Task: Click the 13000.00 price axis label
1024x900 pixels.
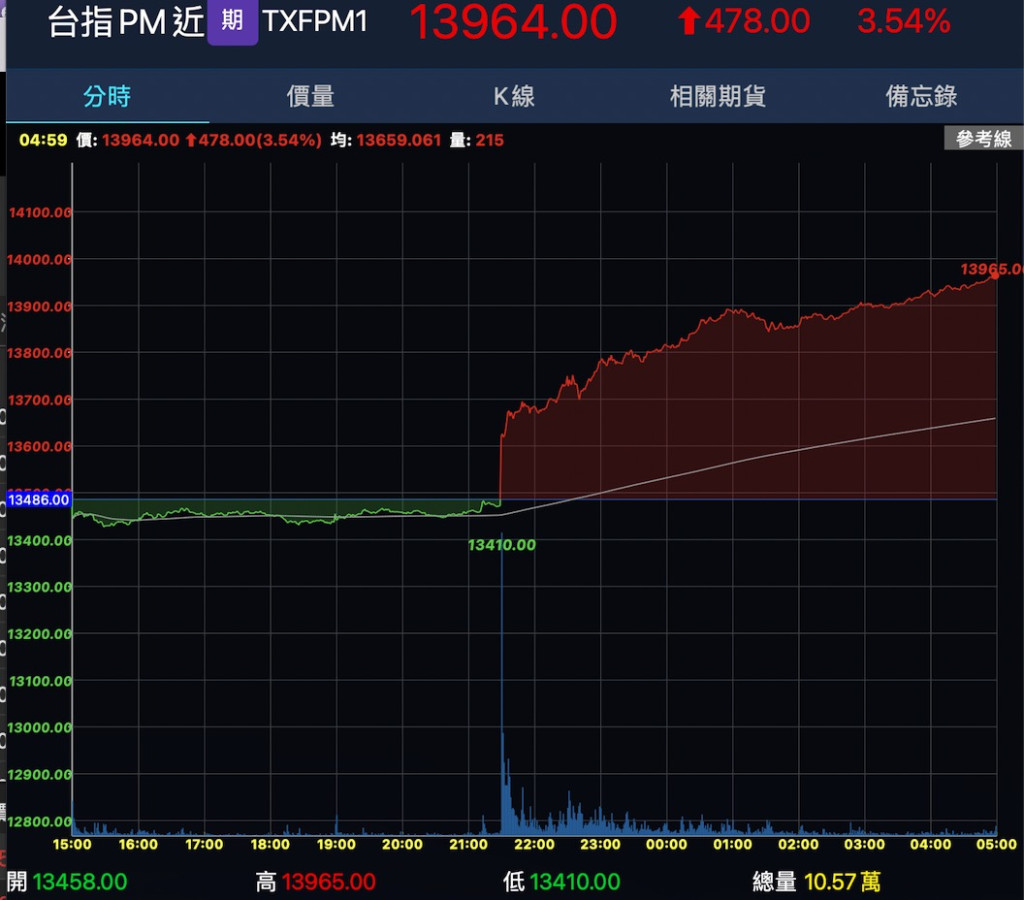Action: point(40,728)
